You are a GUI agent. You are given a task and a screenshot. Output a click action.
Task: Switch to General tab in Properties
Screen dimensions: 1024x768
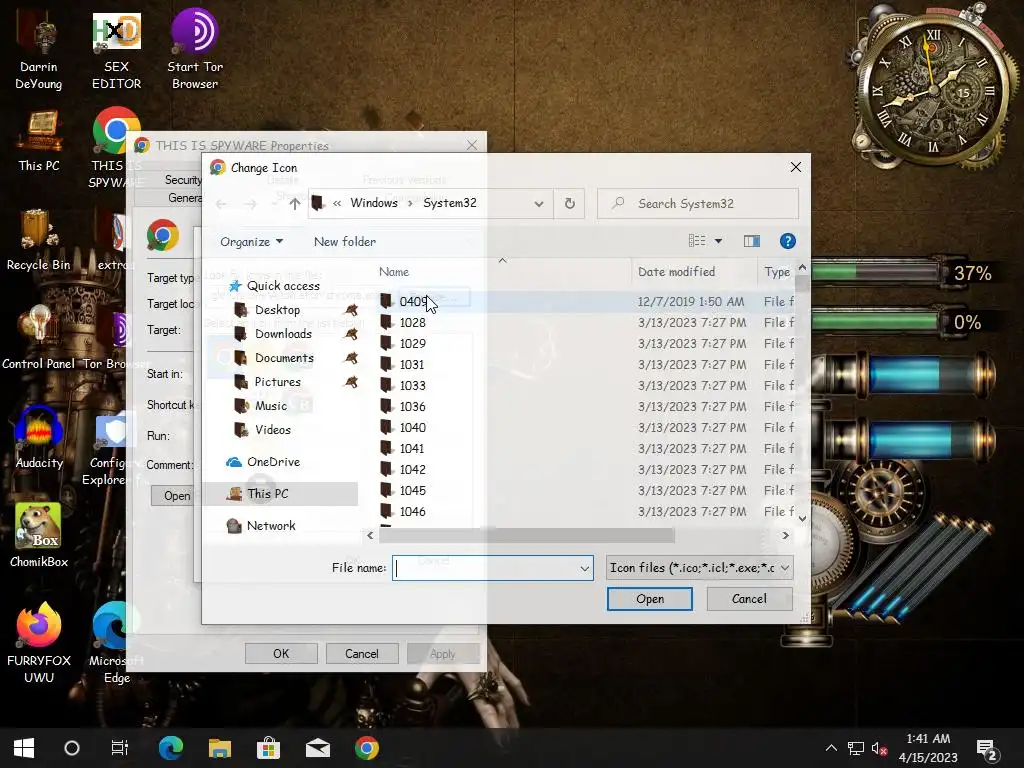(x=184, y=198)
